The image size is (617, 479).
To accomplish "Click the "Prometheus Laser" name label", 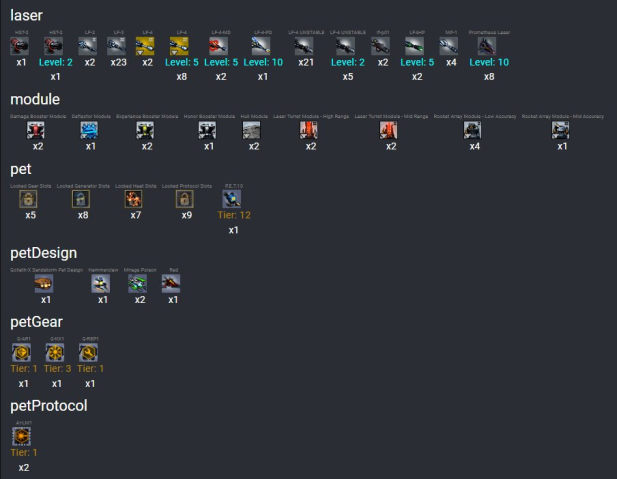I will click(x=489, y=32).
